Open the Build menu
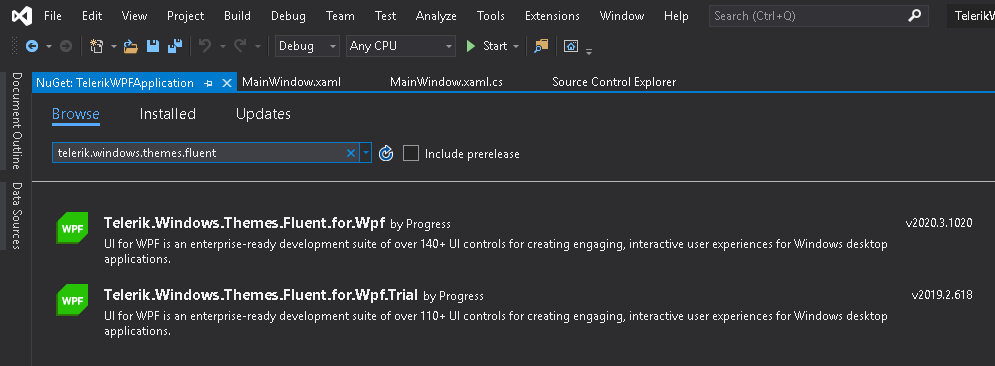The width and height of the screenshot is (995, 366). pos(237,16)
